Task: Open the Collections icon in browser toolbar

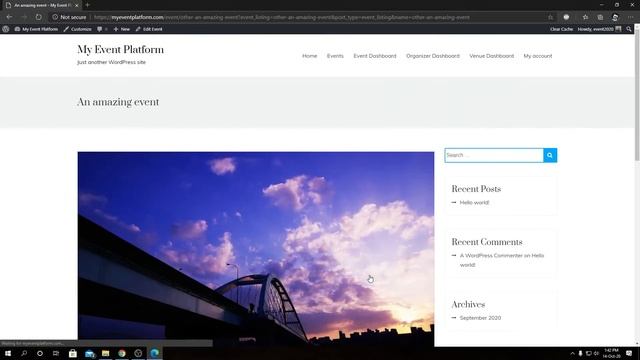Action: click(600, 17)
